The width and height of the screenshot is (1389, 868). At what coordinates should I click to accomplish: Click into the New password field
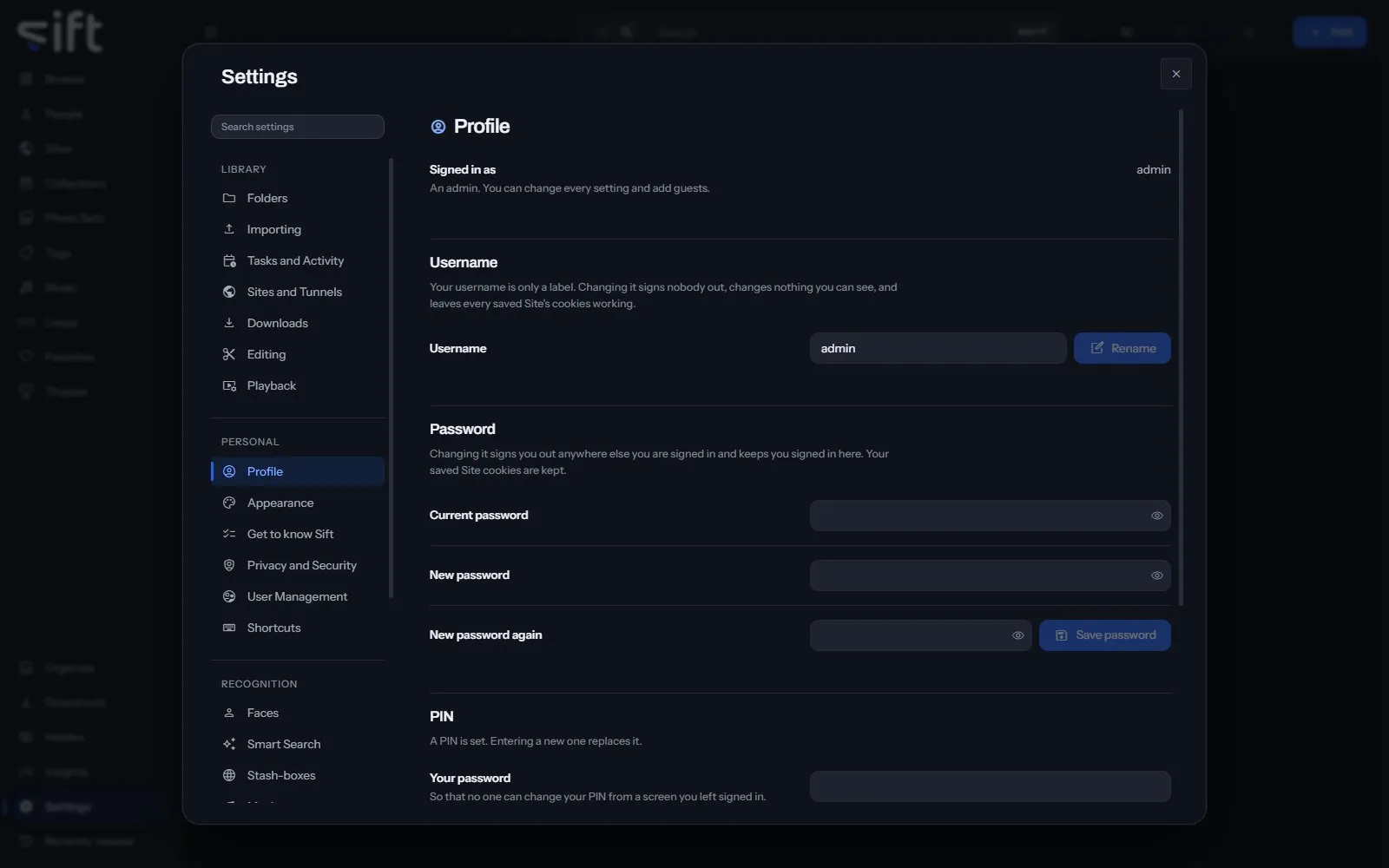pos(990,575)
